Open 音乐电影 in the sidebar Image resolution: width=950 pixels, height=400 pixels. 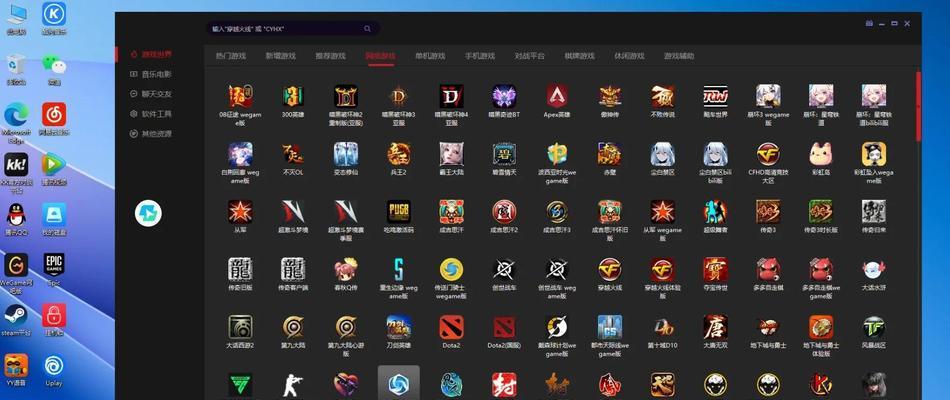(151, 74)
